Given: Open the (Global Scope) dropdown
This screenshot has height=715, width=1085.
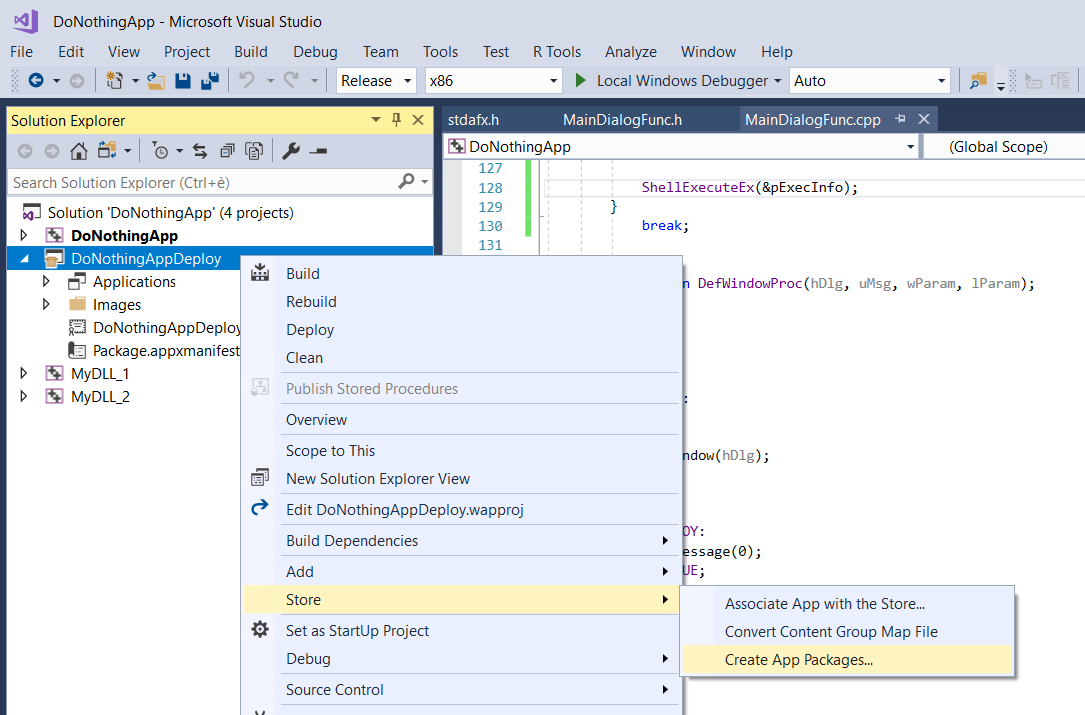Looking at the screenshot, I should coord(1004,147).
